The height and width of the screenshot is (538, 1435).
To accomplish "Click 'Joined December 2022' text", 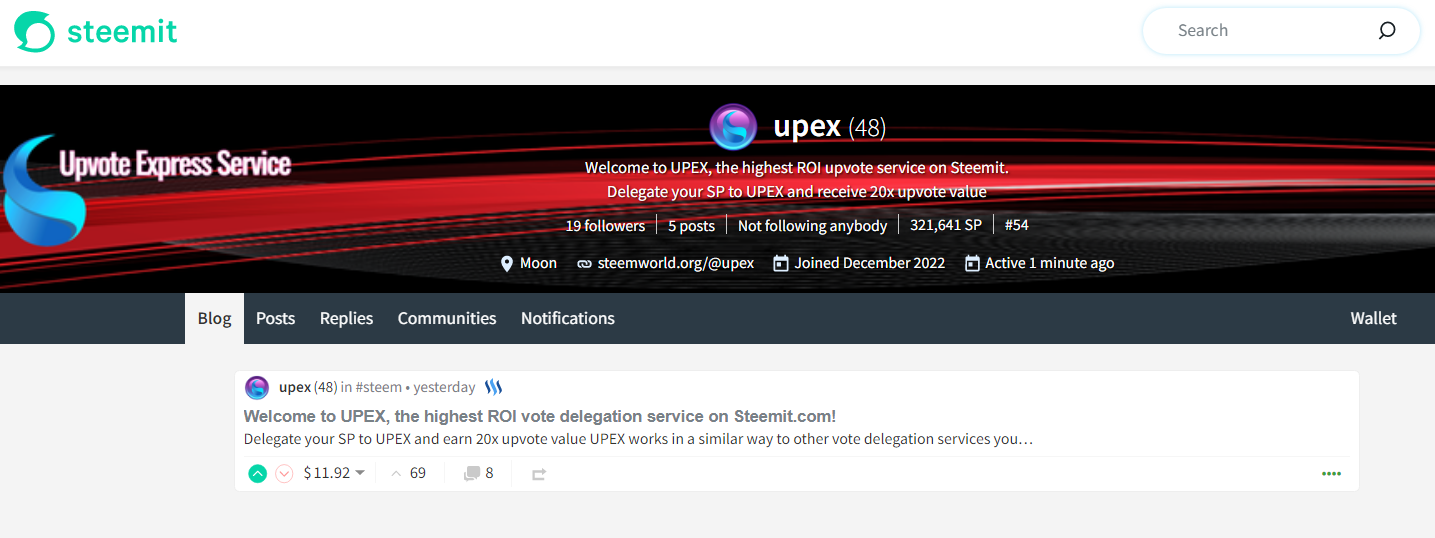I will click(x=869, y=263).
